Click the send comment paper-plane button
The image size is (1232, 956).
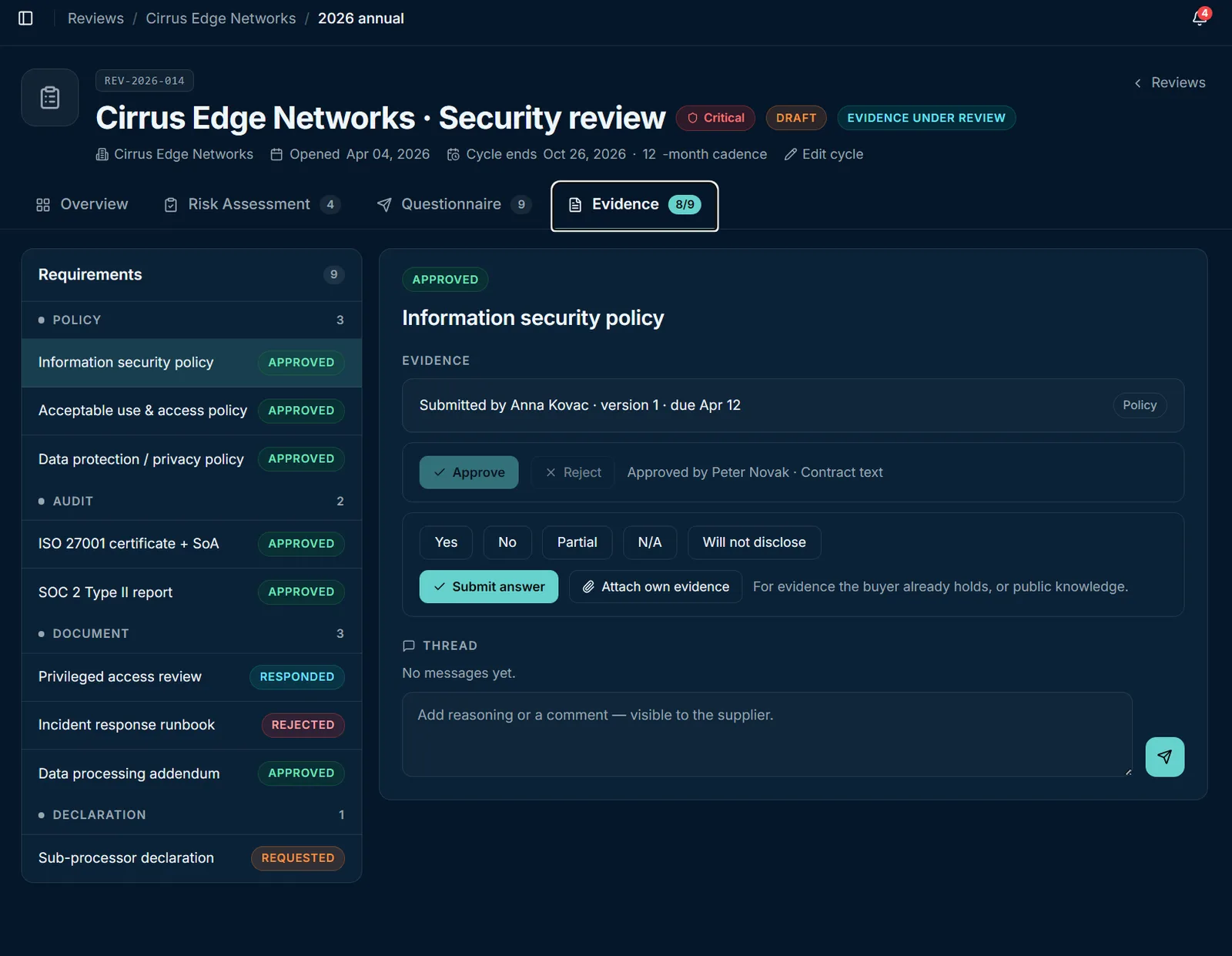coord(1164,756)
